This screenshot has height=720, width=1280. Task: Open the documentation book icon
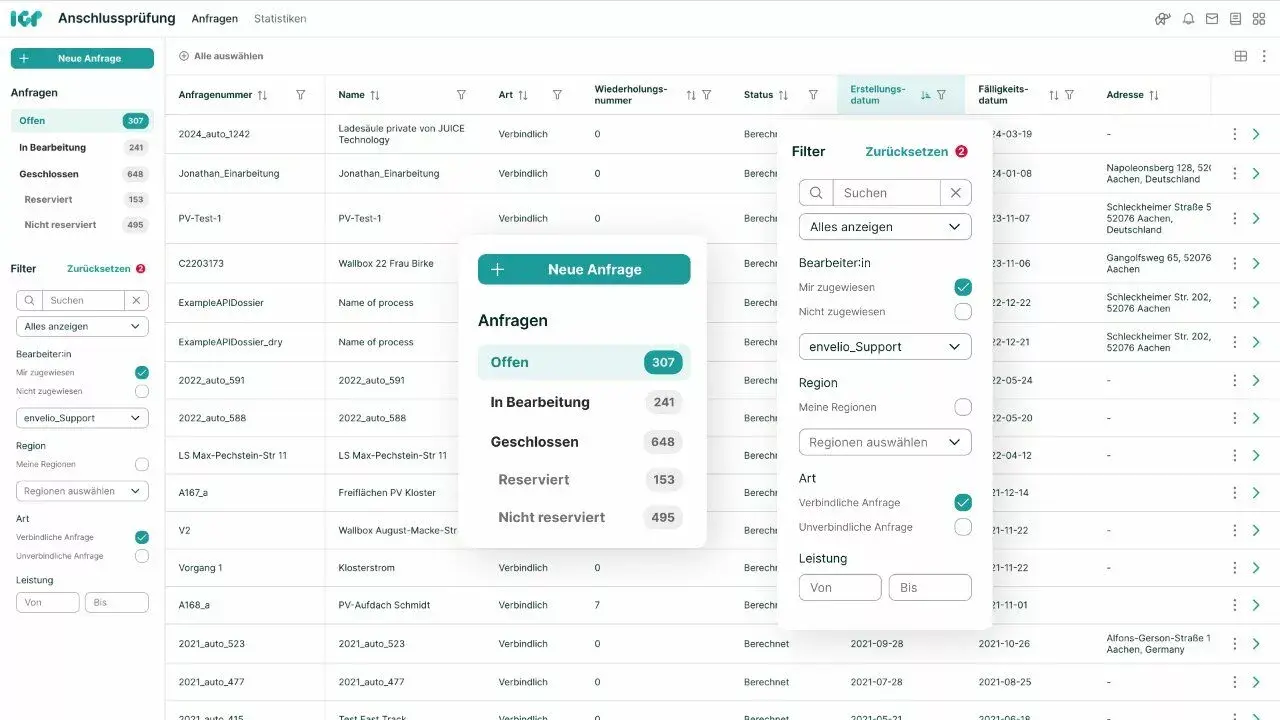[1236, 19]
